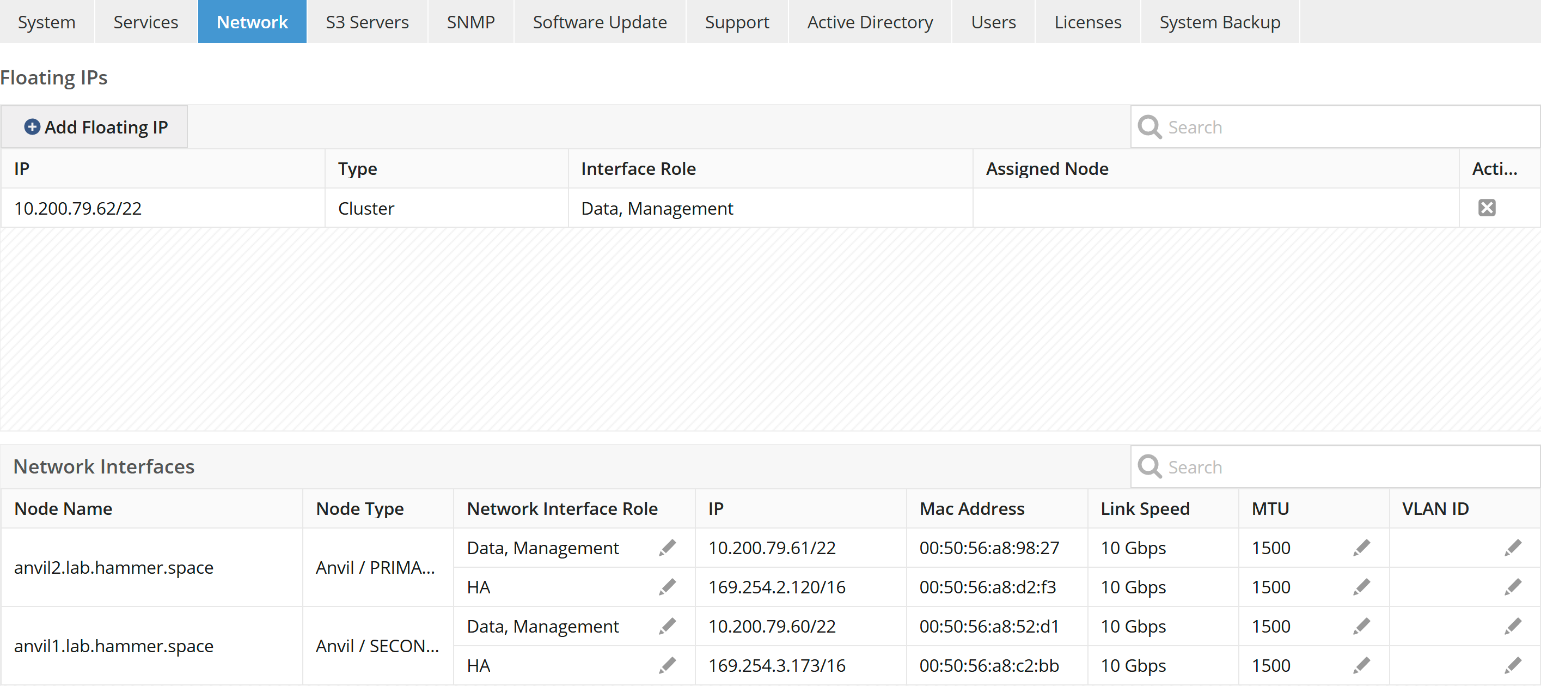Click the Add Floating IP button
This screenshot has width=1541, height=686.
click(x=95, y=127)
